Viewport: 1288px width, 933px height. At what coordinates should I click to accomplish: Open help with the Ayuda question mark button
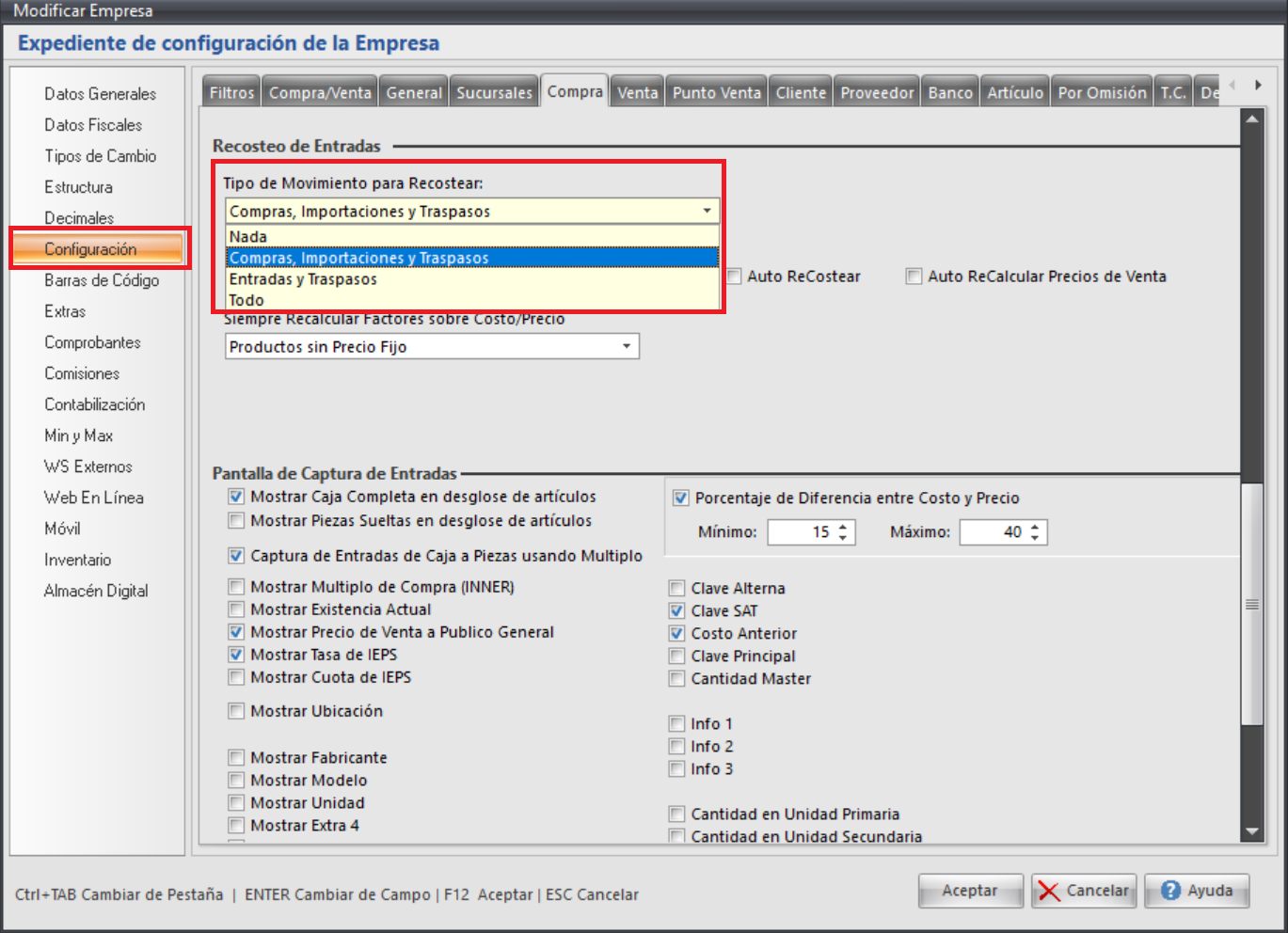[1196, 891]
